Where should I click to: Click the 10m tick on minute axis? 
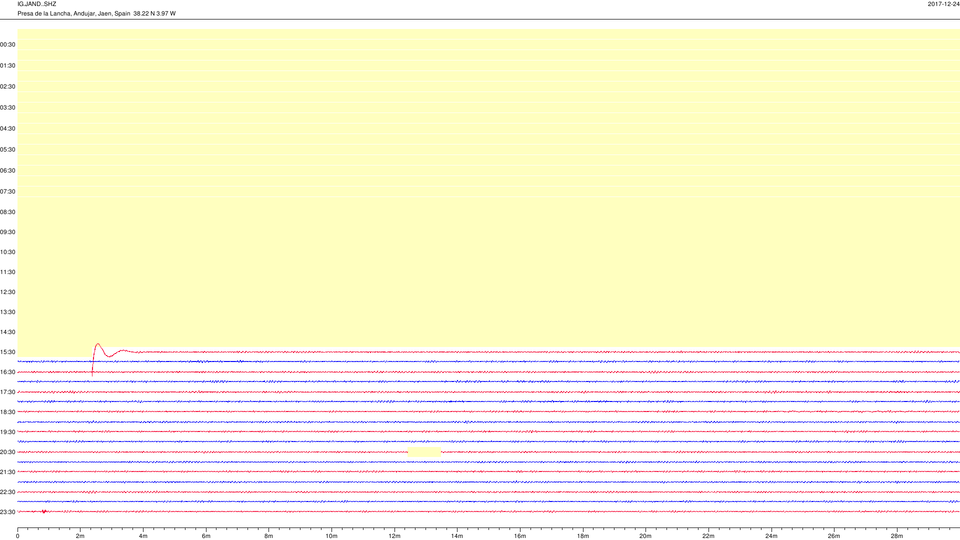pyautogui.click(x=331, y=536)
